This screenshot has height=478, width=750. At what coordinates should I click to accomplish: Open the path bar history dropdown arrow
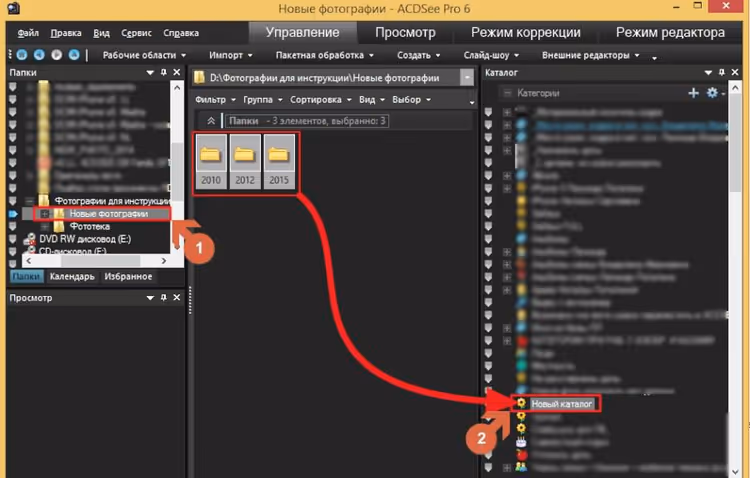pos(467,77)
